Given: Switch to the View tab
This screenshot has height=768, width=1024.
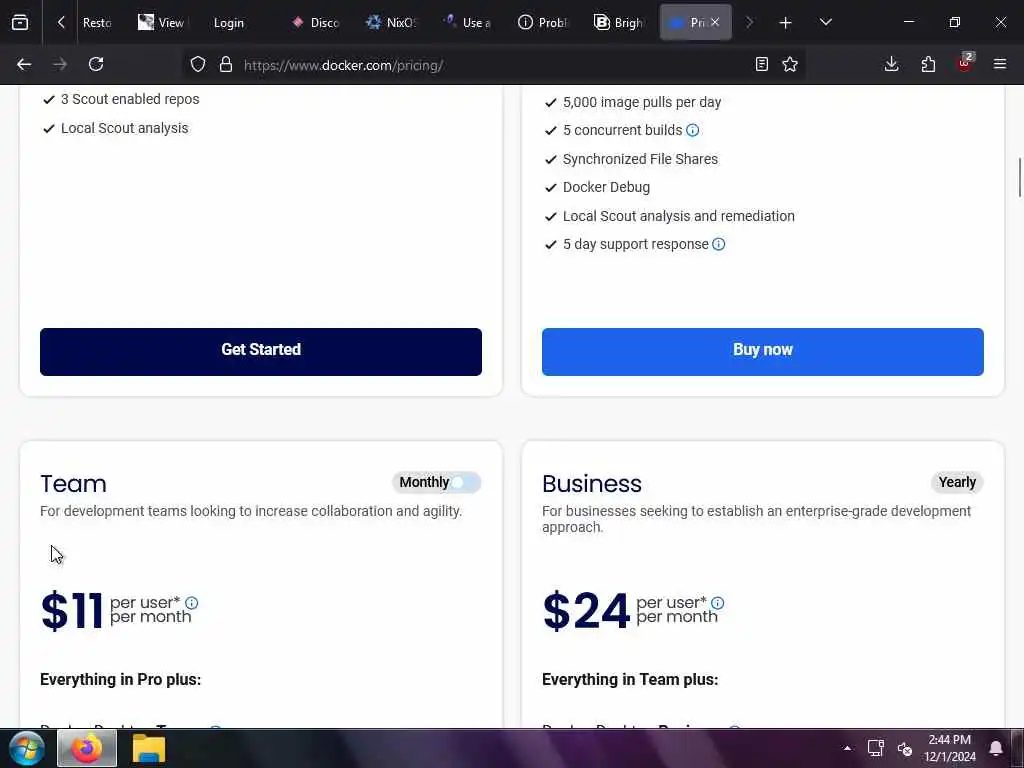Looking at the screenshot, I should 162,23.
